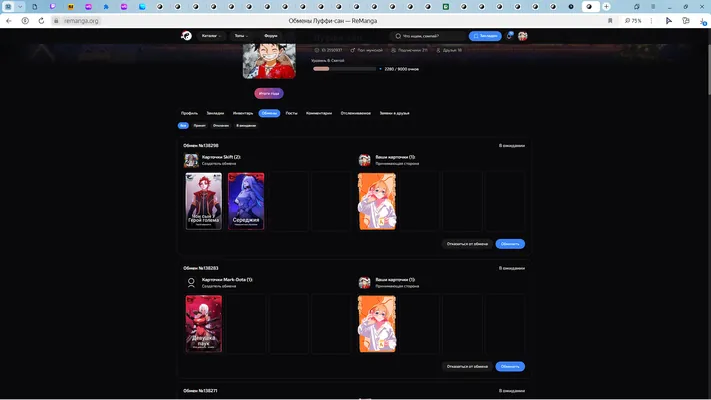Open the notifications bell icon
Viewport: 711px width, 400px height.
(509, 36)
